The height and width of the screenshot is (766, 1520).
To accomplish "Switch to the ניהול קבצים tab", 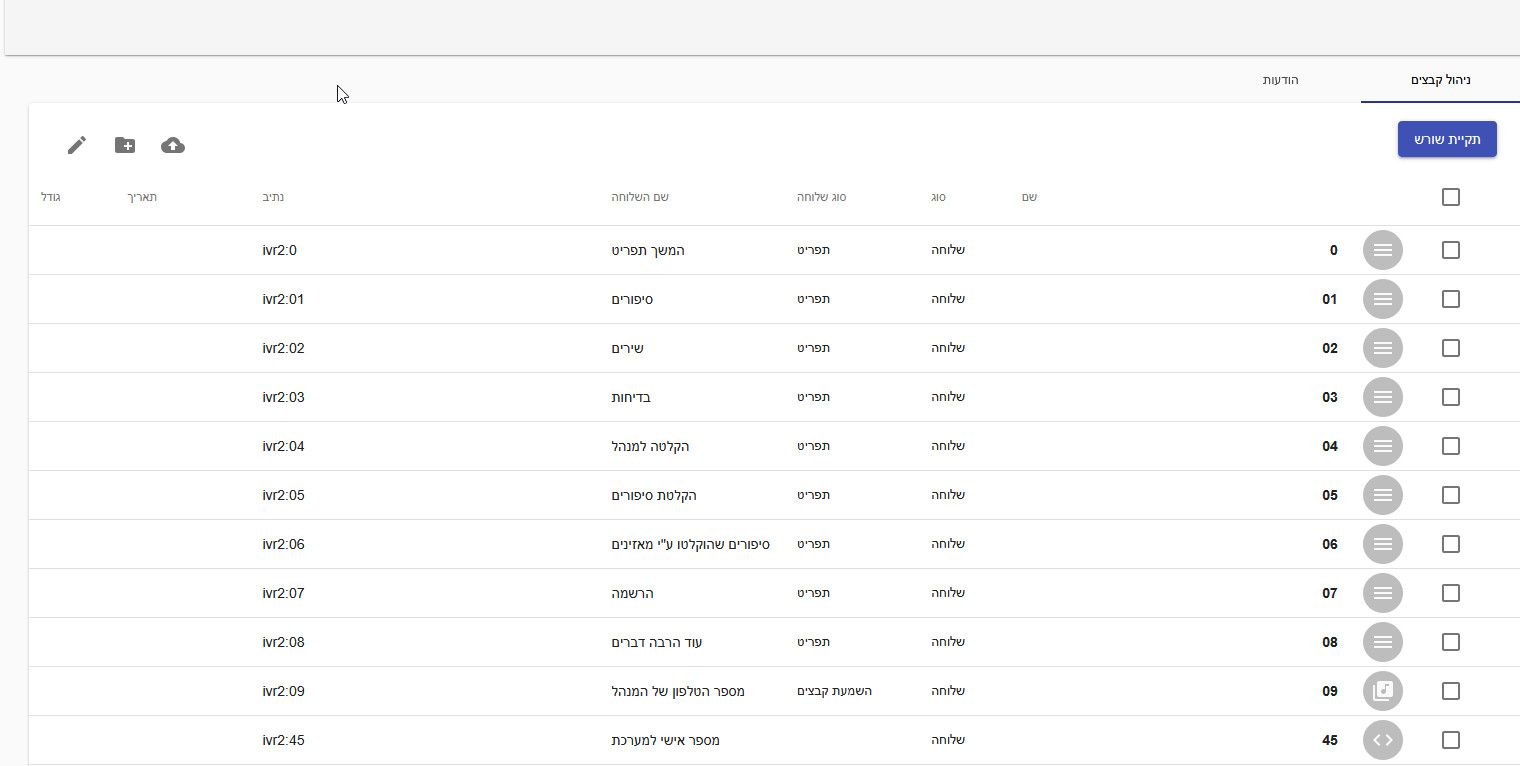I will point(1440,80).
